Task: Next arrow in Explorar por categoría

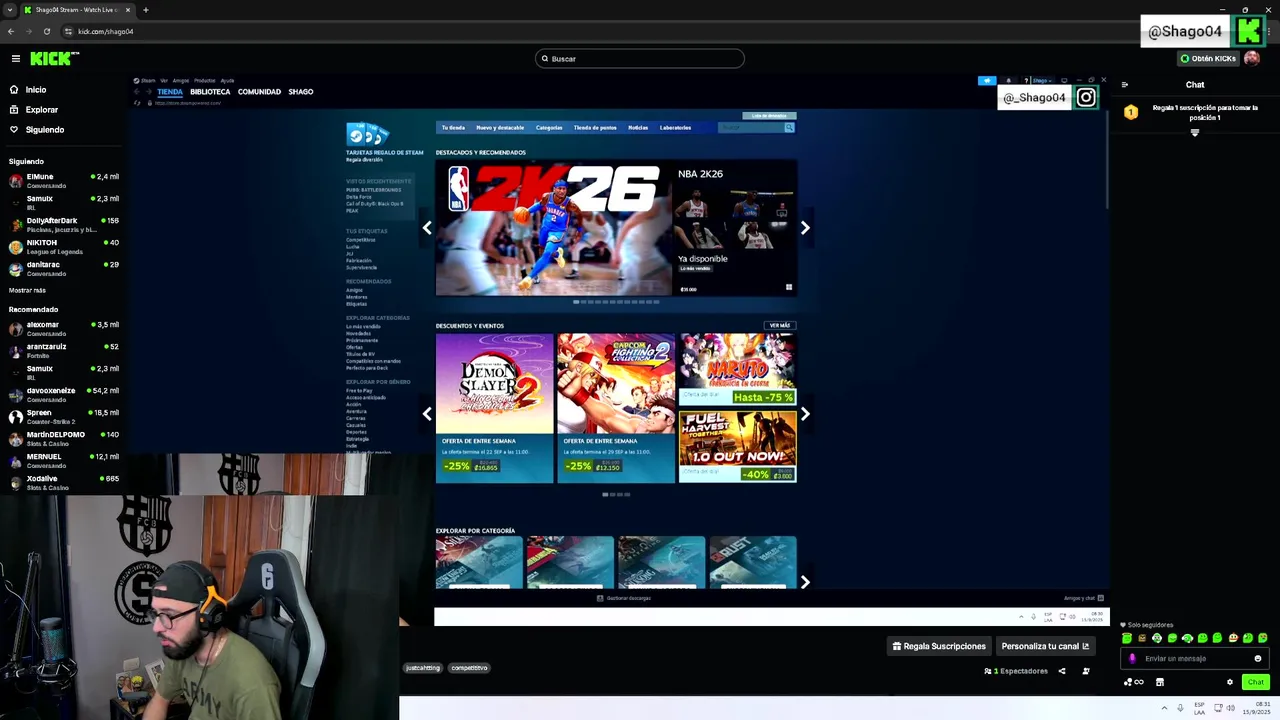Action: [805, 582]
